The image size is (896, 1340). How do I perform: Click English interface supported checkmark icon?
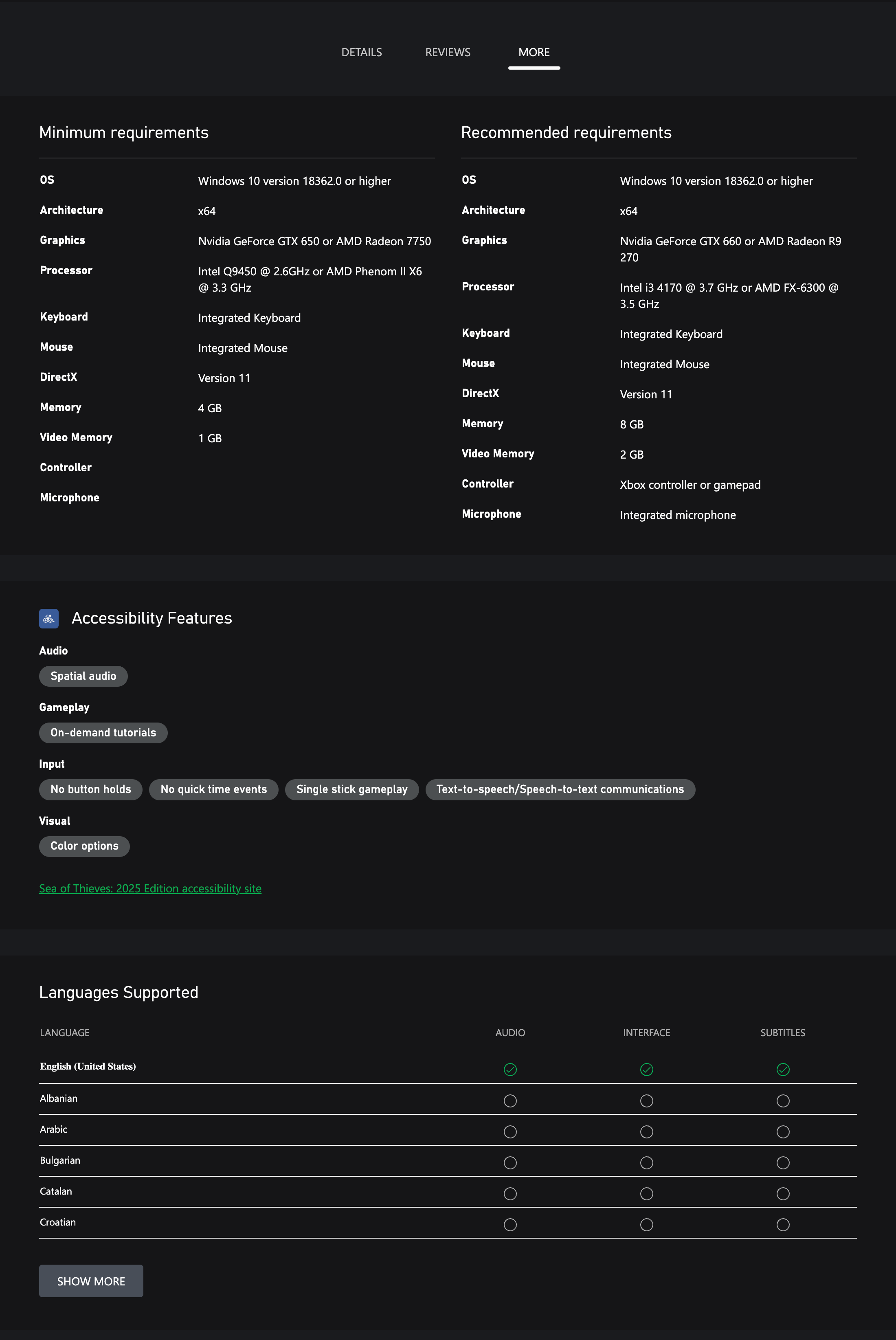(x=646, y=1069)
